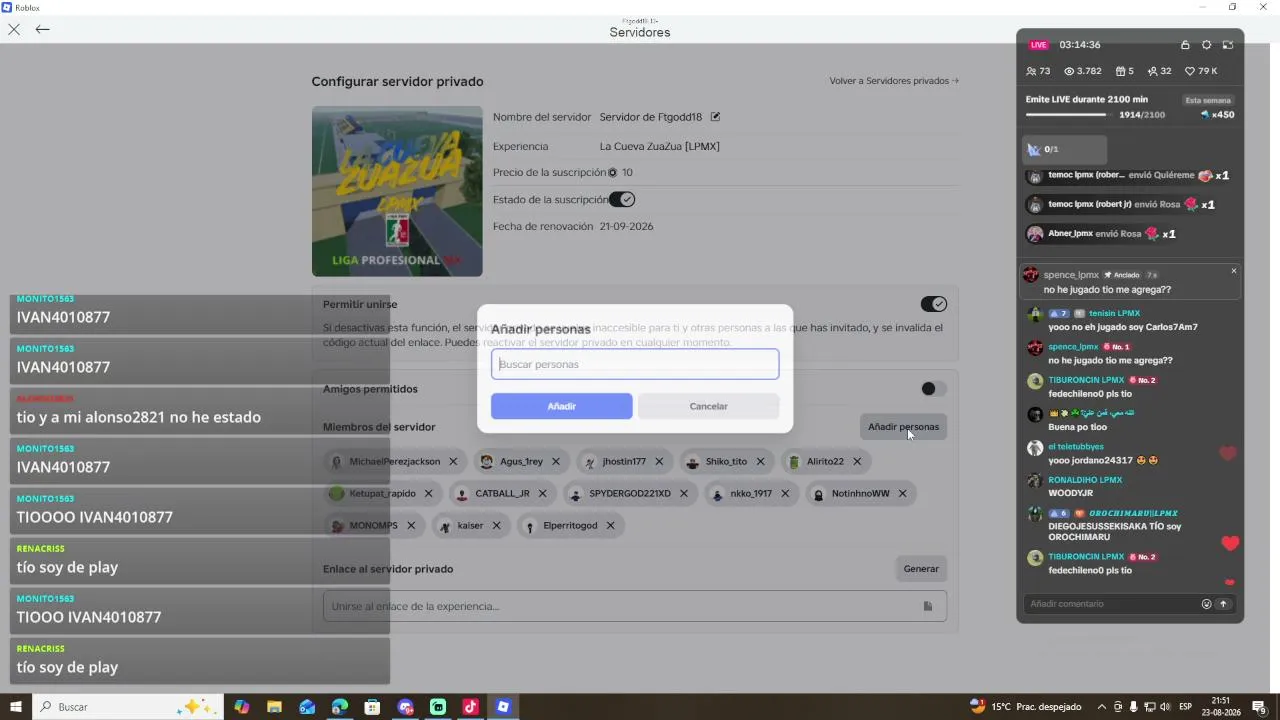The image size is (1280, 720).
Task: Close the Servidores page with the X icon
Action: coord(14,29)
